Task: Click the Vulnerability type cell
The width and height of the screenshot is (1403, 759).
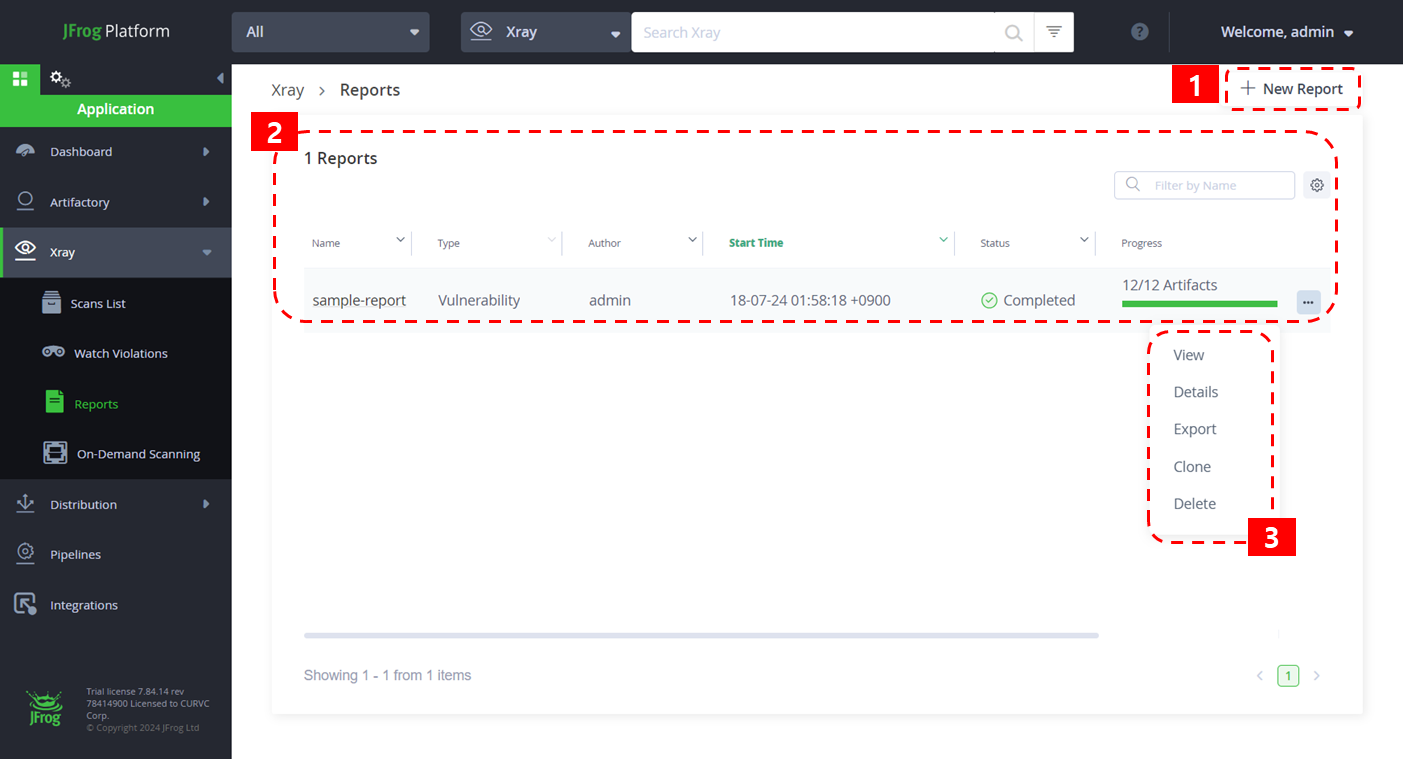Action: pyautogui.click(x=479, y=300)
